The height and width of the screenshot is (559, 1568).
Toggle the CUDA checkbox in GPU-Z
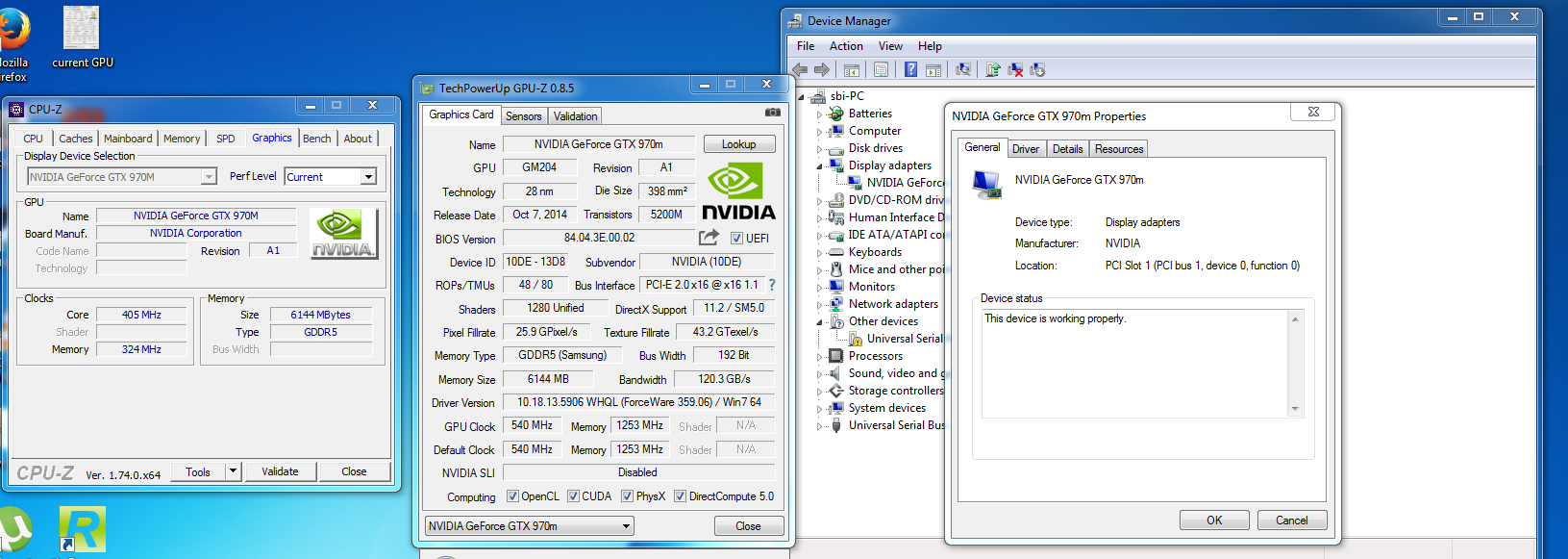click(x=573, y=496)
